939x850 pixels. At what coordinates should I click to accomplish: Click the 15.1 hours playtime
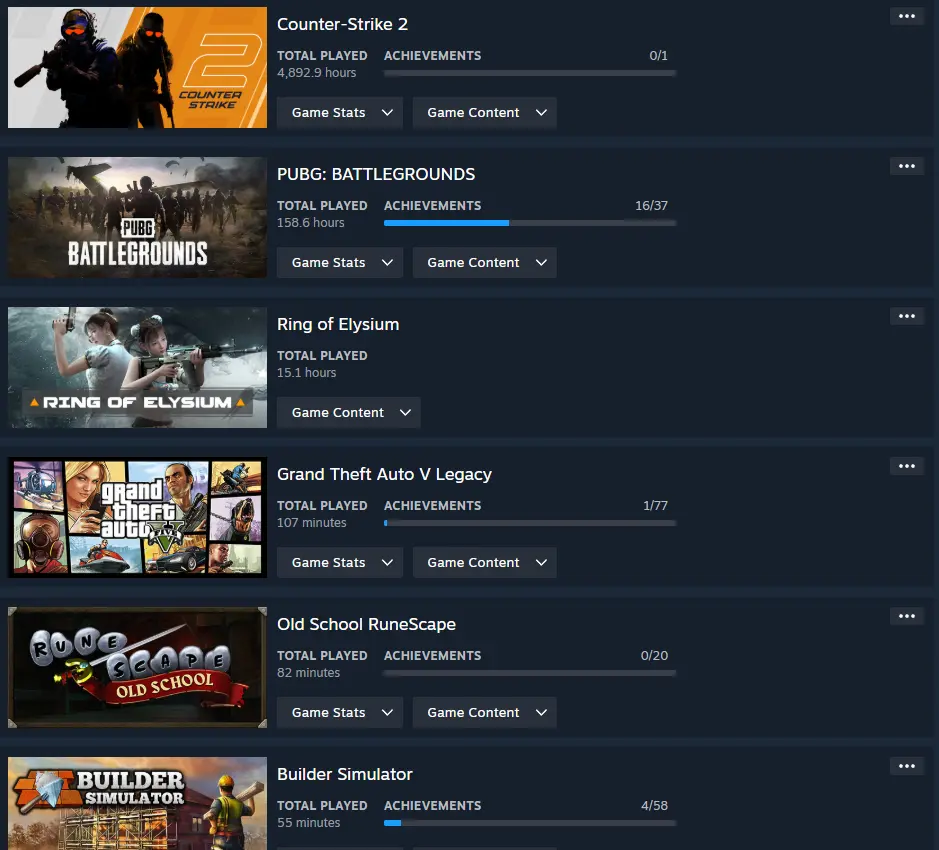[x=307, y=373]
